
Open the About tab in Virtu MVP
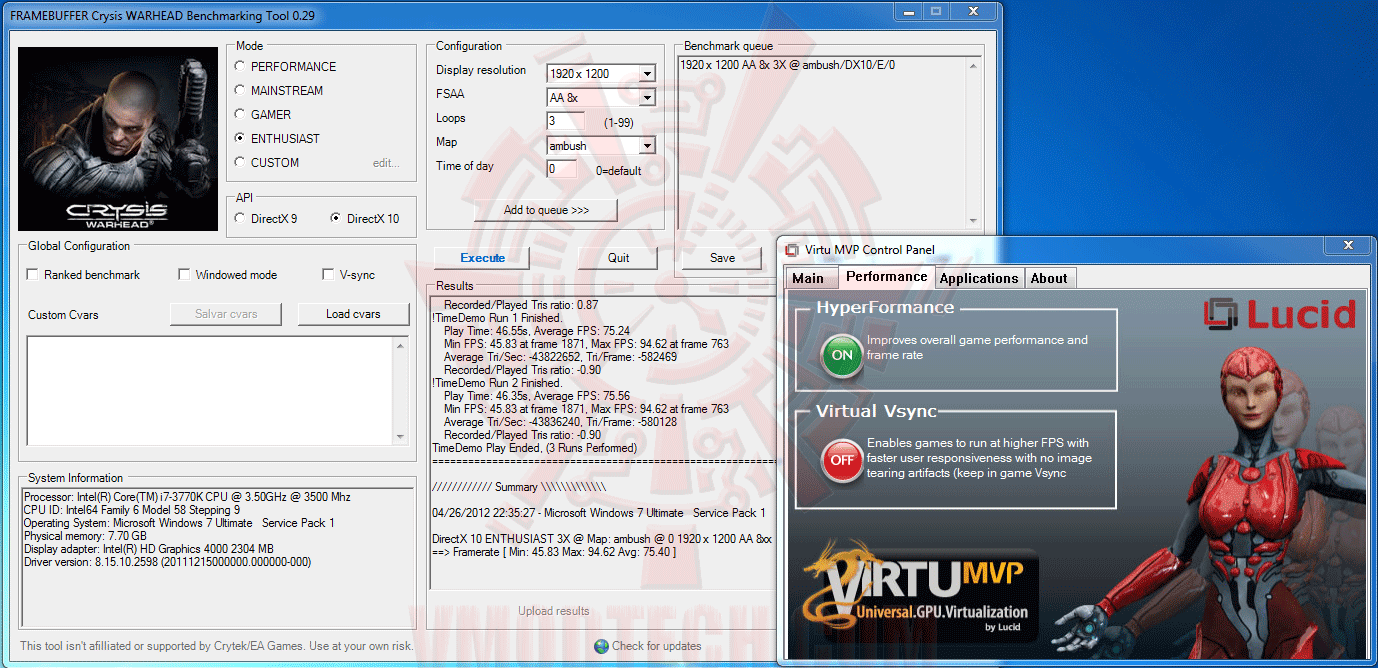click(1049, 278)
